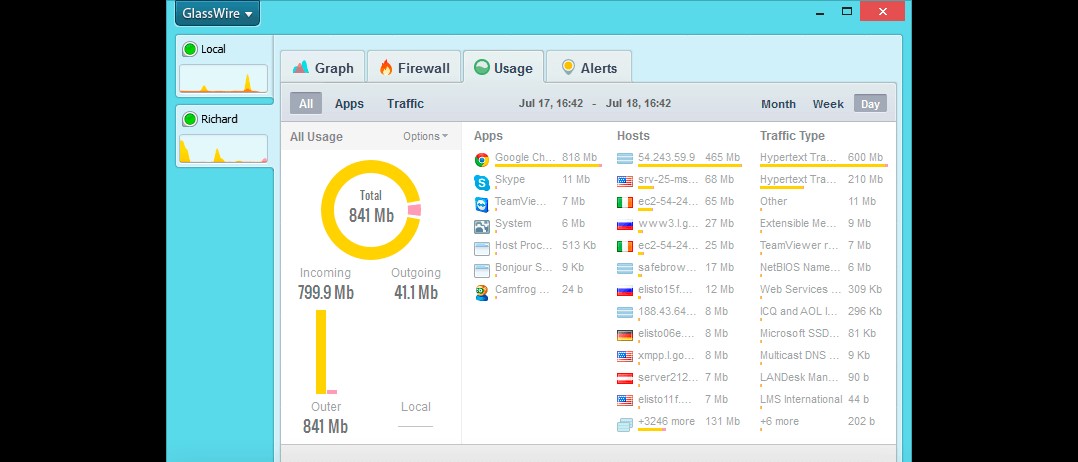
Task: Select the Traffic usage filter
Action: click(405, 104)
